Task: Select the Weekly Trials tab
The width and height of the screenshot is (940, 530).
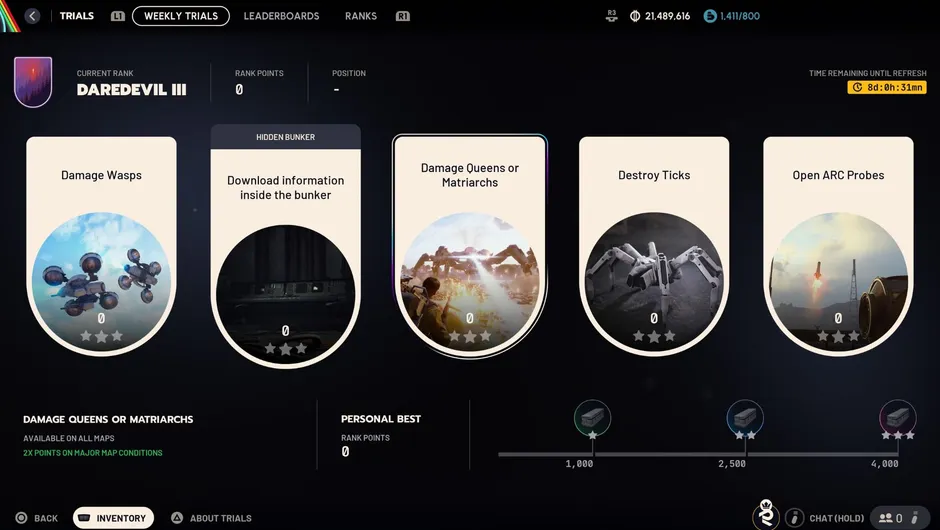Action: [x=180, y=16]
